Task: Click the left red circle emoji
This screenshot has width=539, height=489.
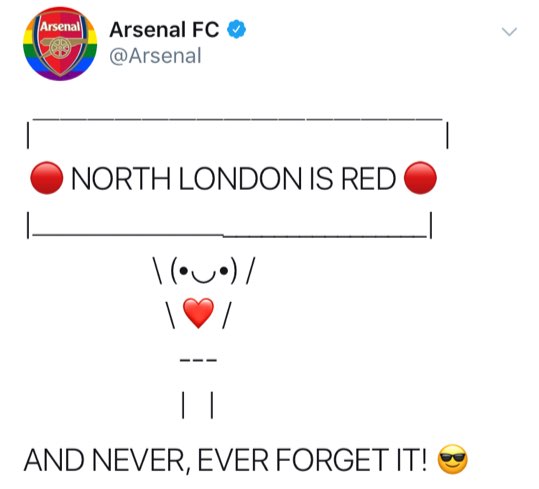Action: pos(47,178)
